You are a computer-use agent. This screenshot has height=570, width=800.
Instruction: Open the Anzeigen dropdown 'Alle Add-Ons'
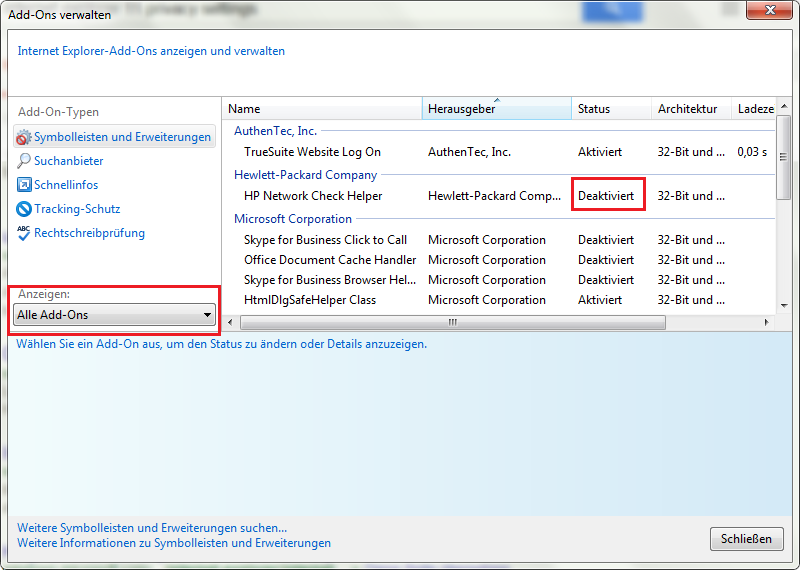tap(115, 315)
